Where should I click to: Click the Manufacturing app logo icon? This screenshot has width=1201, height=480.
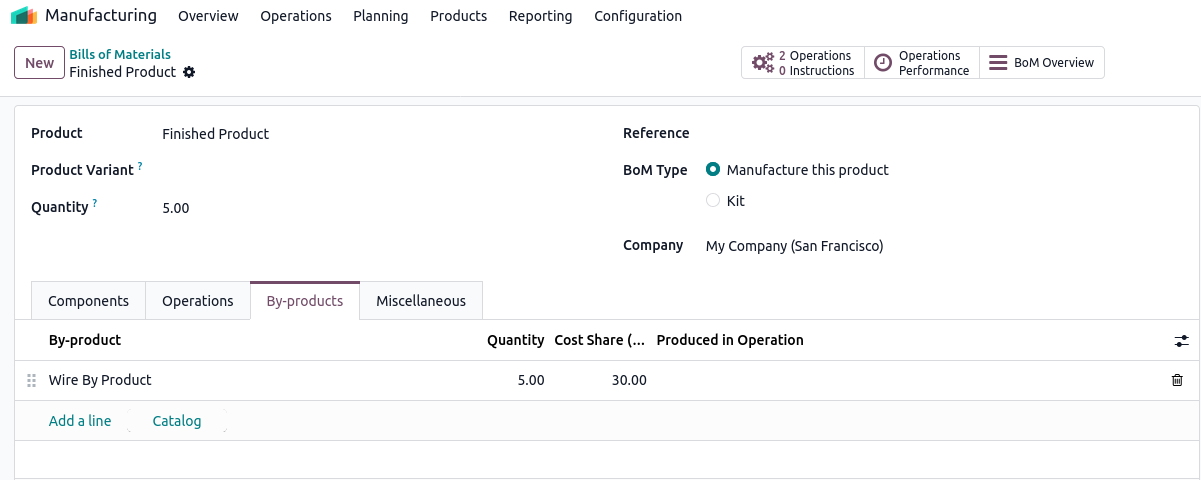tap(24, 16)
